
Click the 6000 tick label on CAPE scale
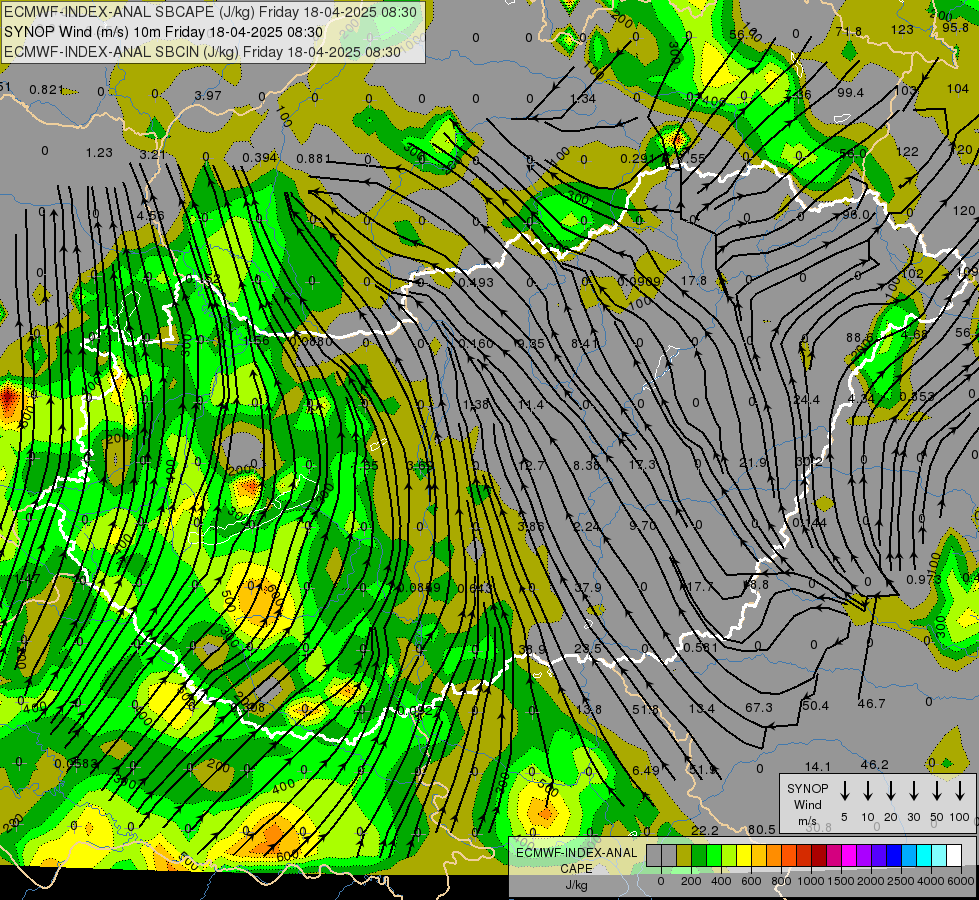(961, 881)
